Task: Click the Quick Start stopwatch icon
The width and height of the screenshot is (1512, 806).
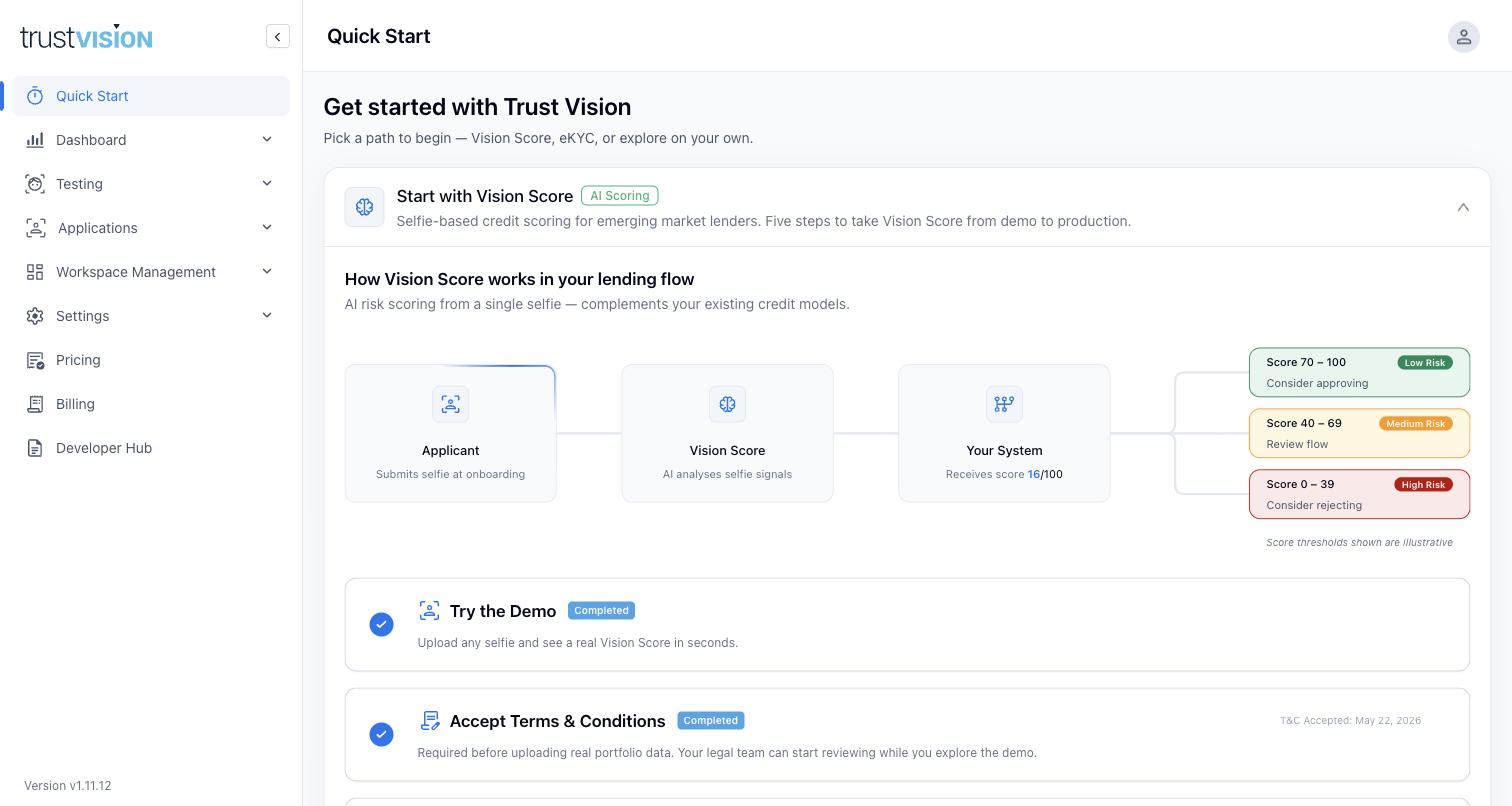Action: coord(35,96)
